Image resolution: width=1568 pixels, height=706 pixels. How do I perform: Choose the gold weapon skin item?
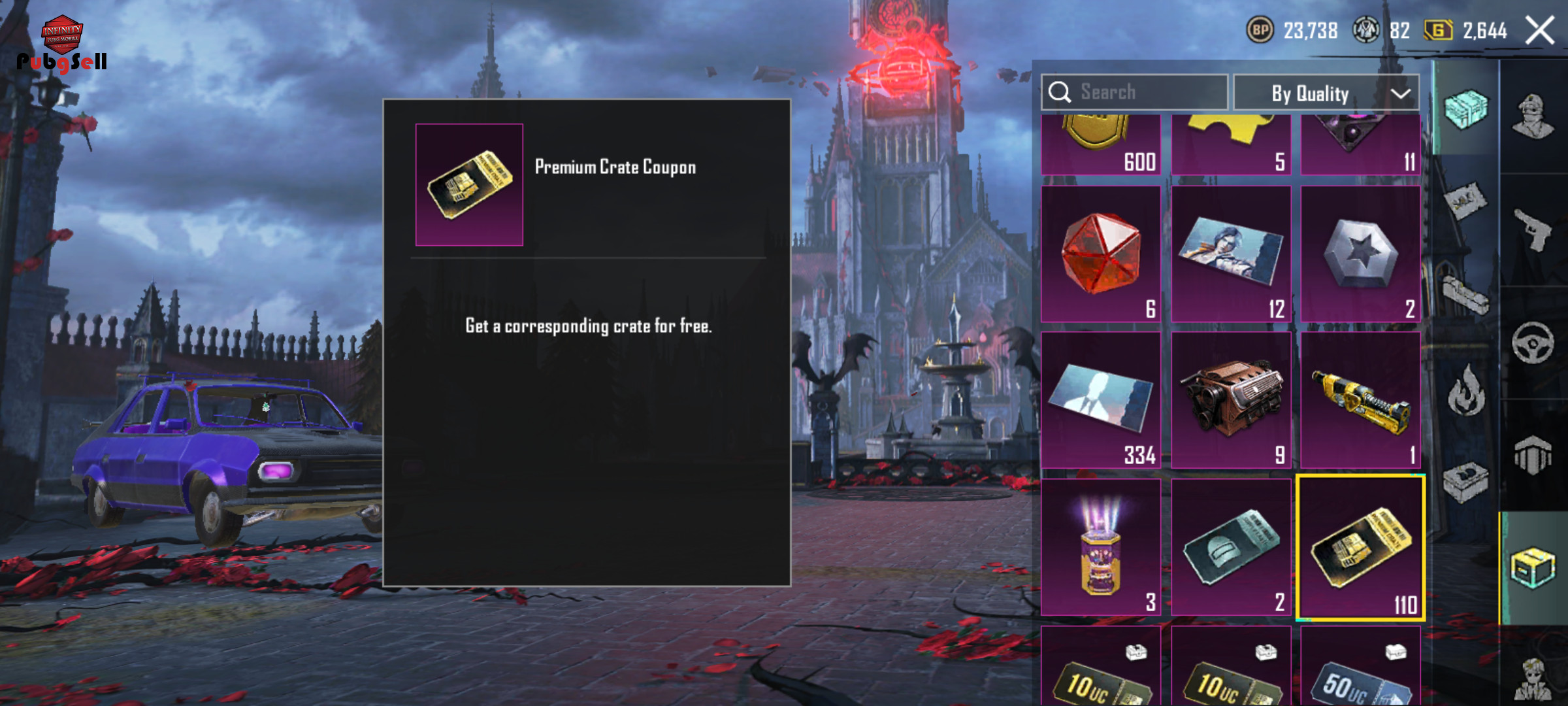[x=1360, y=400]
